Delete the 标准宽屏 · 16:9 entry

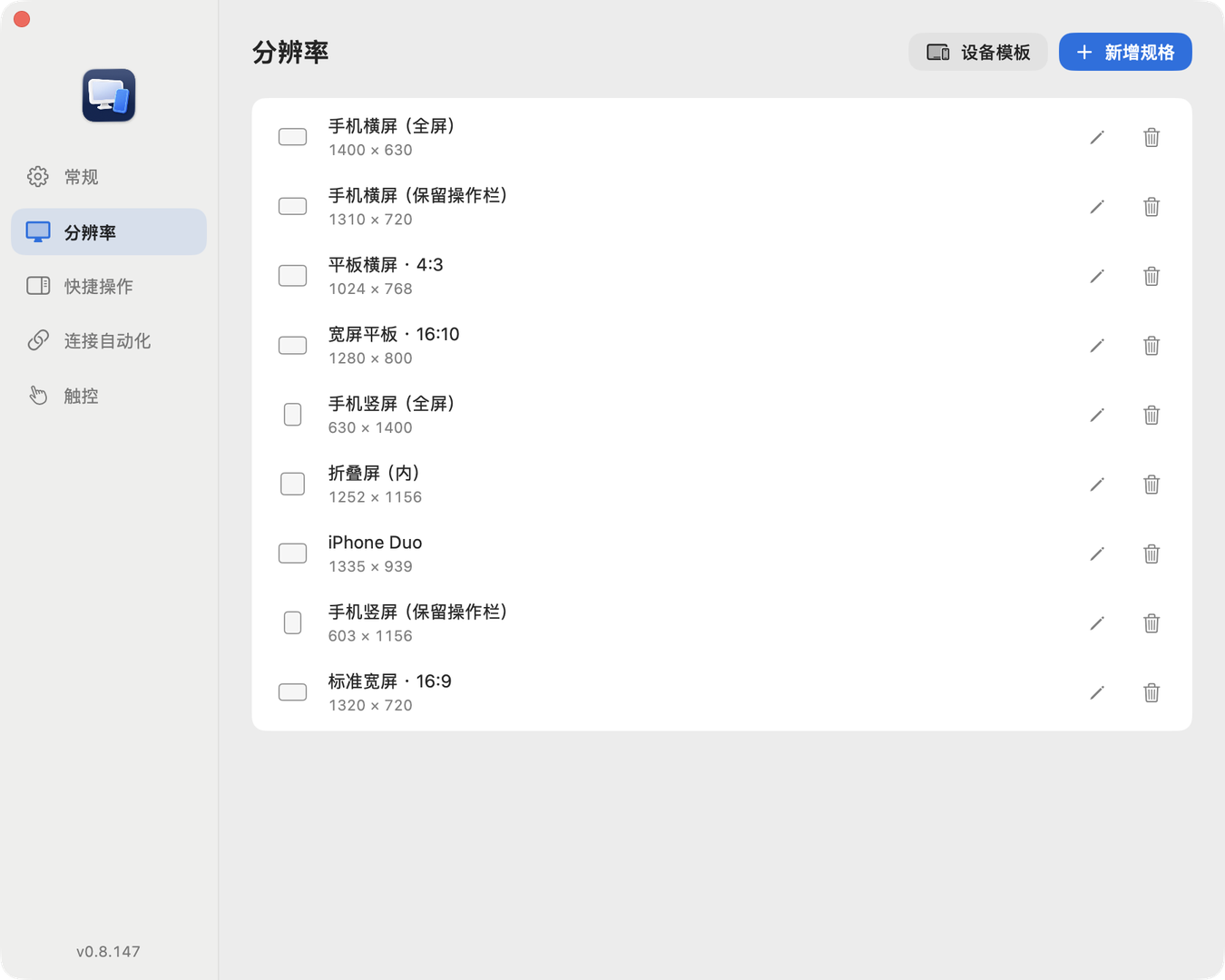[1151, 692]
